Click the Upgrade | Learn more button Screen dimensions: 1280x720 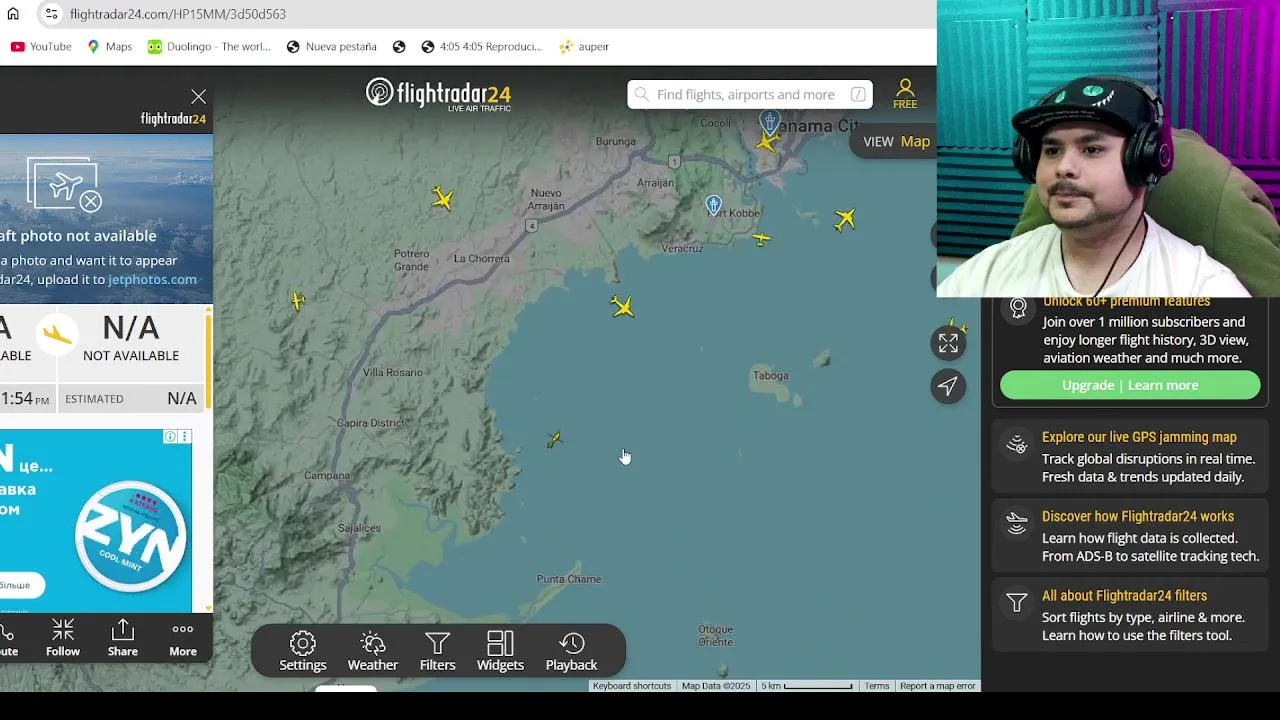tap(1130, 385)
